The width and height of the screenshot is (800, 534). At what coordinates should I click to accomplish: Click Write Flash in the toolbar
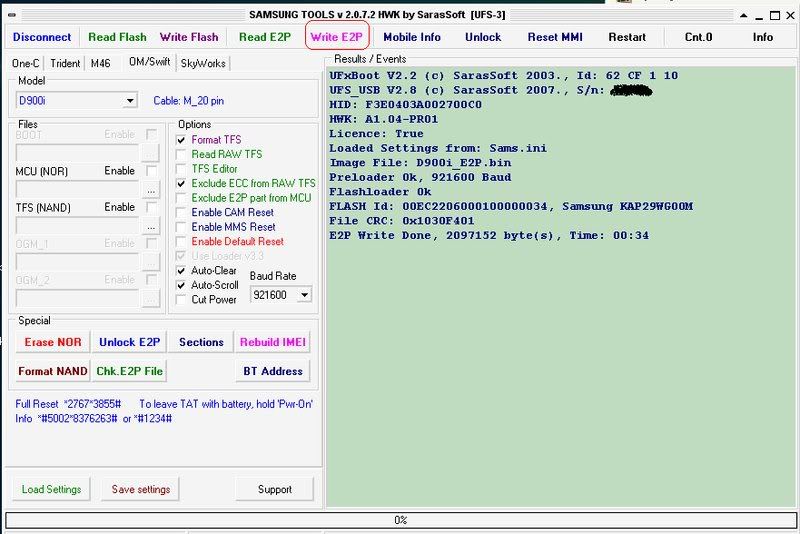(189, 37)
